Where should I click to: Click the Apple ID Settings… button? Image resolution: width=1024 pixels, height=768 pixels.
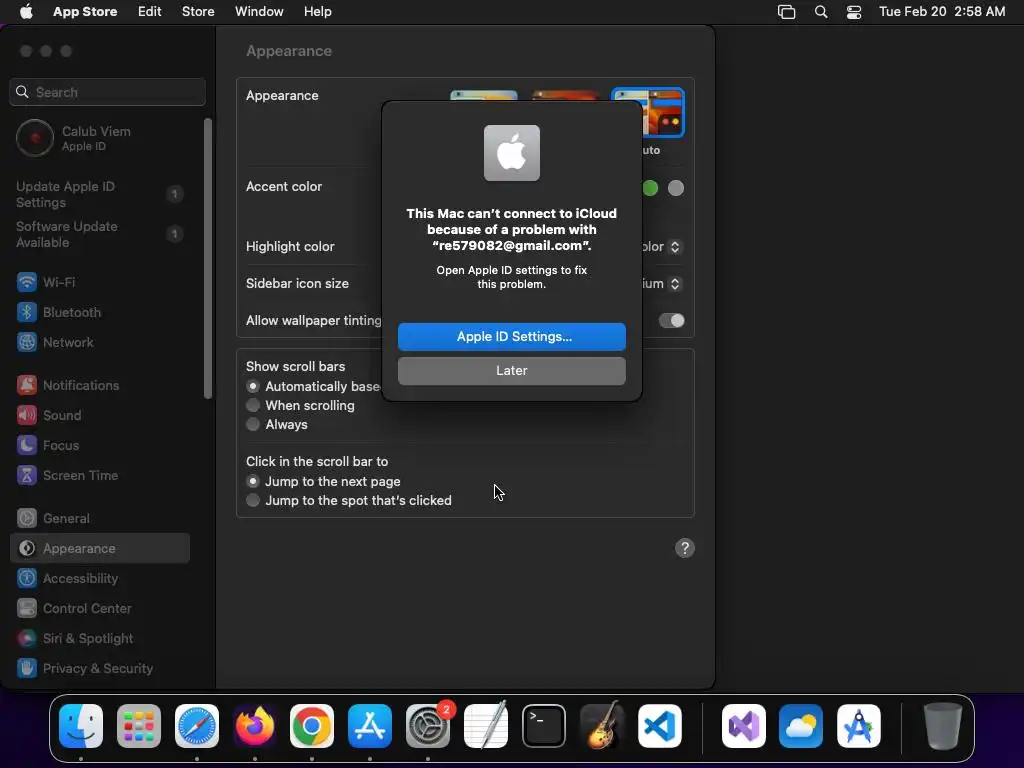pyautogui.click(x=512, y=337)
